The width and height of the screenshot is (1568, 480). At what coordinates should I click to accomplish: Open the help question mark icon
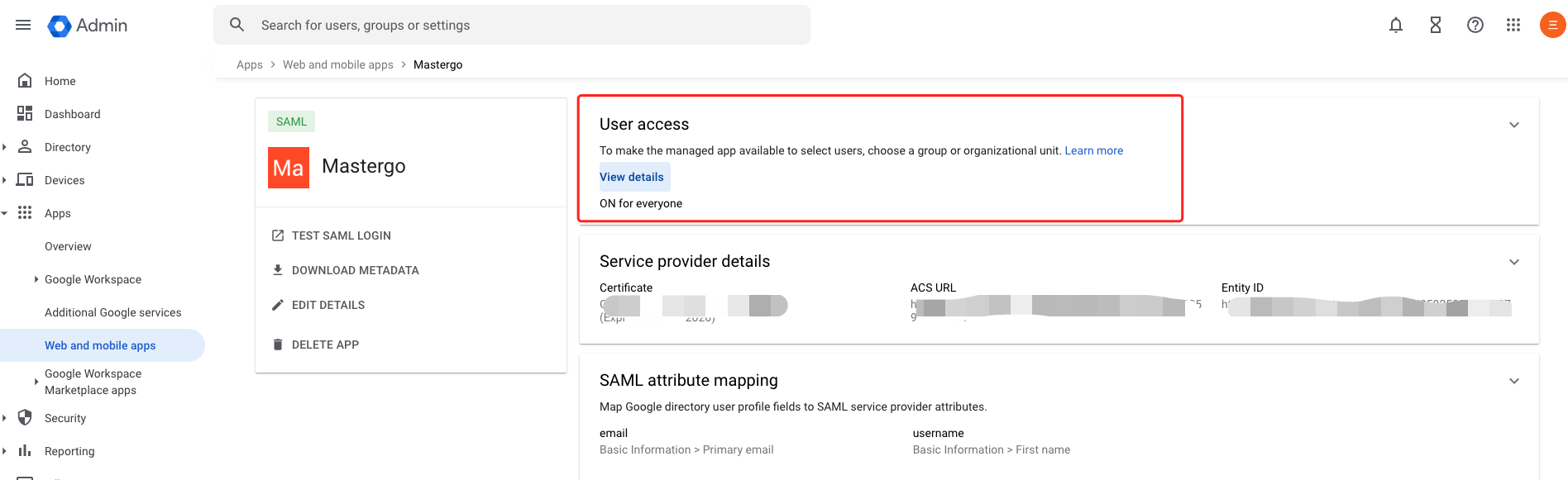click(x=1475, y=25)
